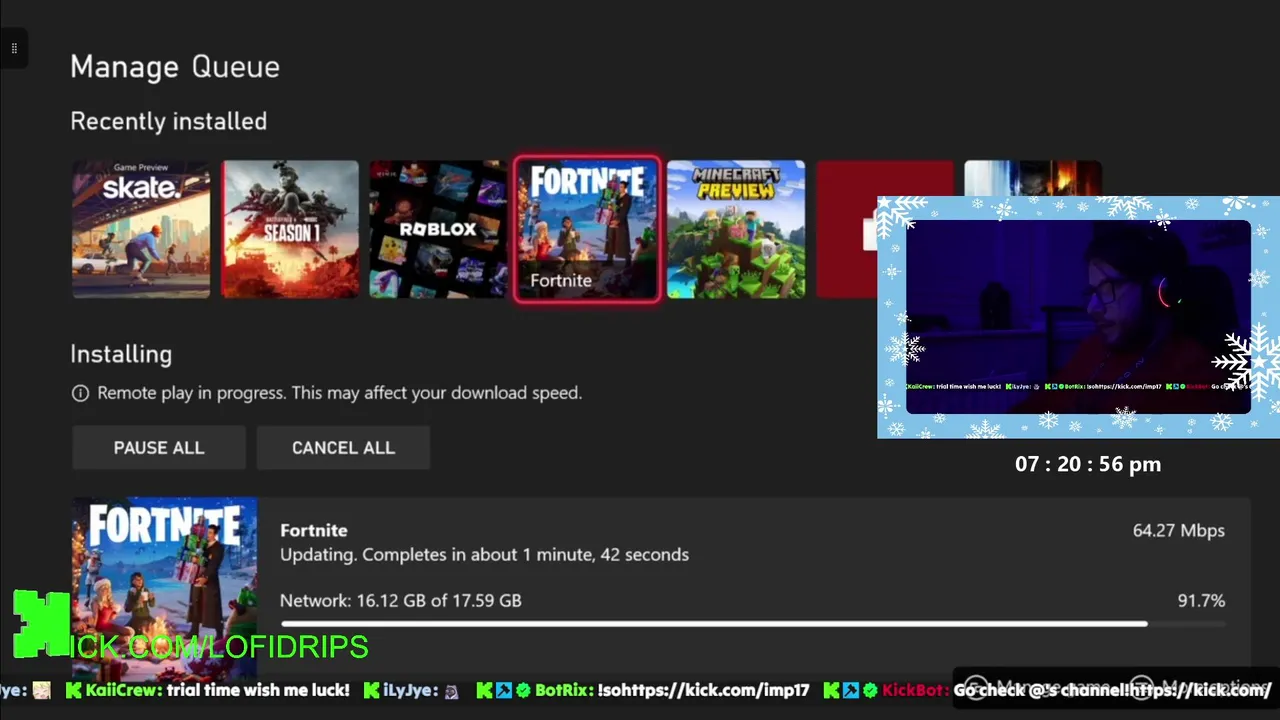Click the Recently installed heading
Image resolution: width=1280 pixels, height=720 pixels.
169,121
